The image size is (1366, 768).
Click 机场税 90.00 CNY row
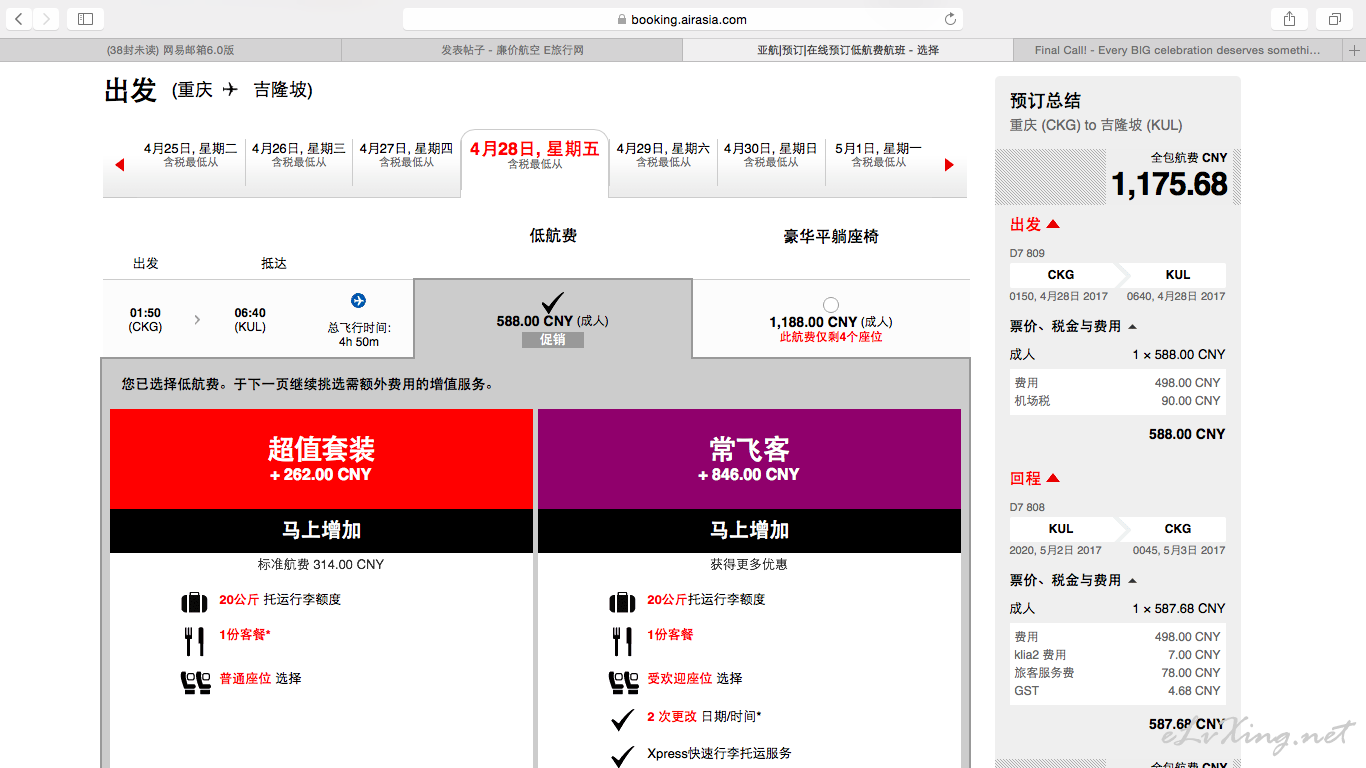pyautogui.click(x=1117, y=401)
